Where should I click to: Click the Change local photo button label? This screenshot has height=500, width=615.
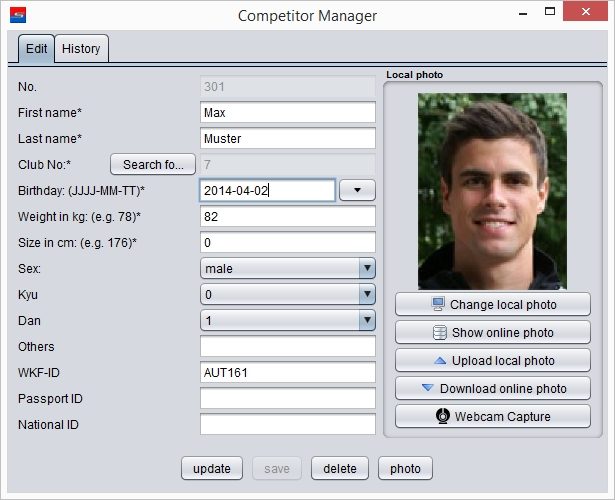[503, 305]
